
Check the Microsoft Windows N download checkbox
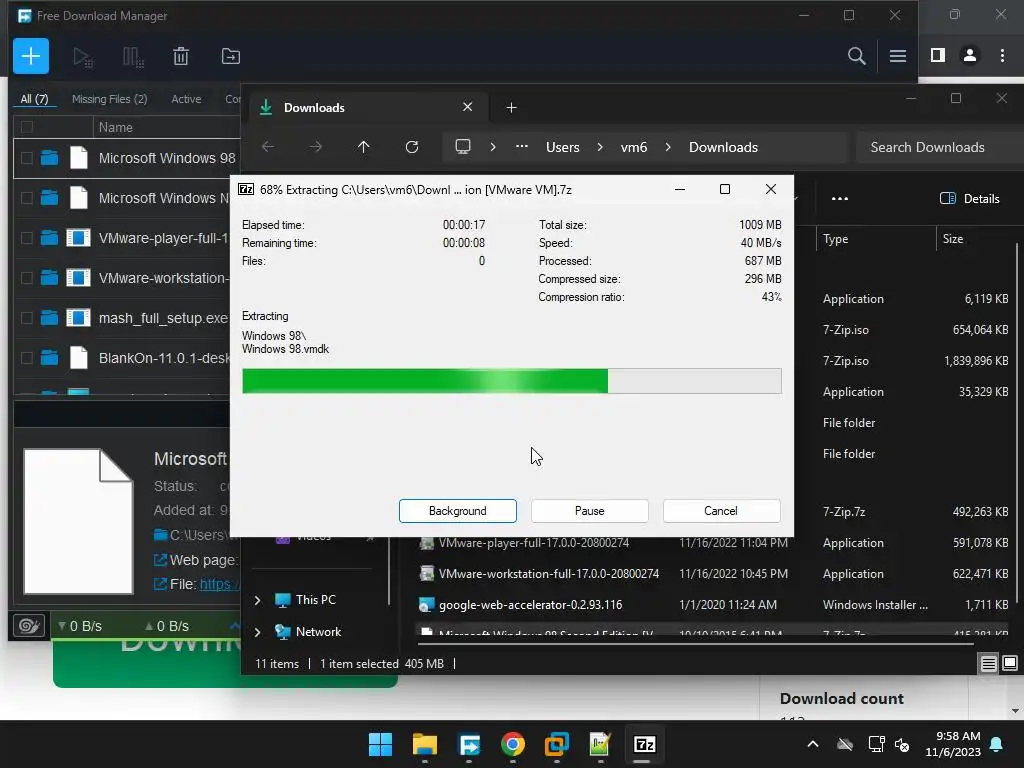27,198
